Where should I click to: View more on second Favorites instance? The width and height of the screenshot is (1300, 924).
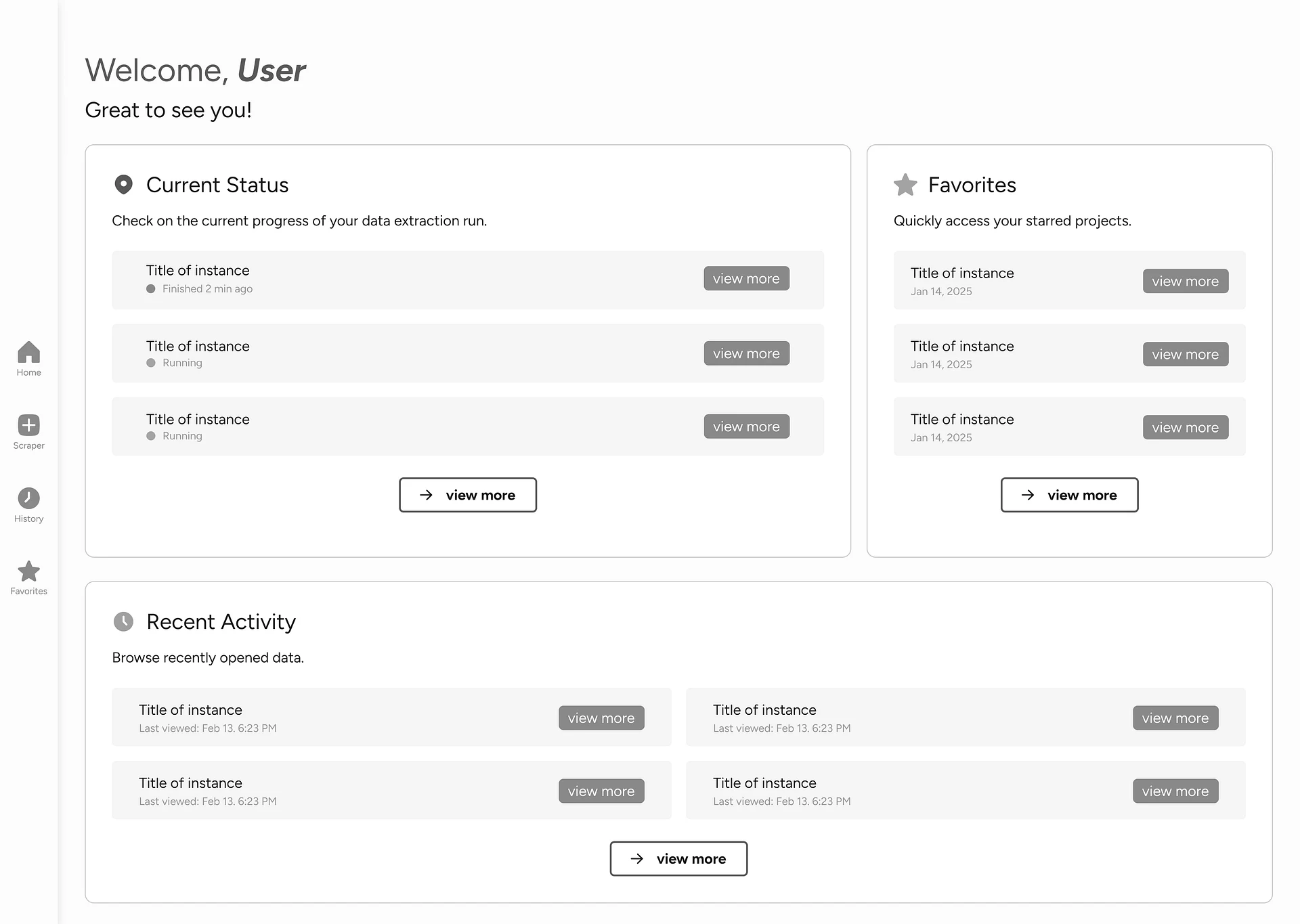point(1186,354)
